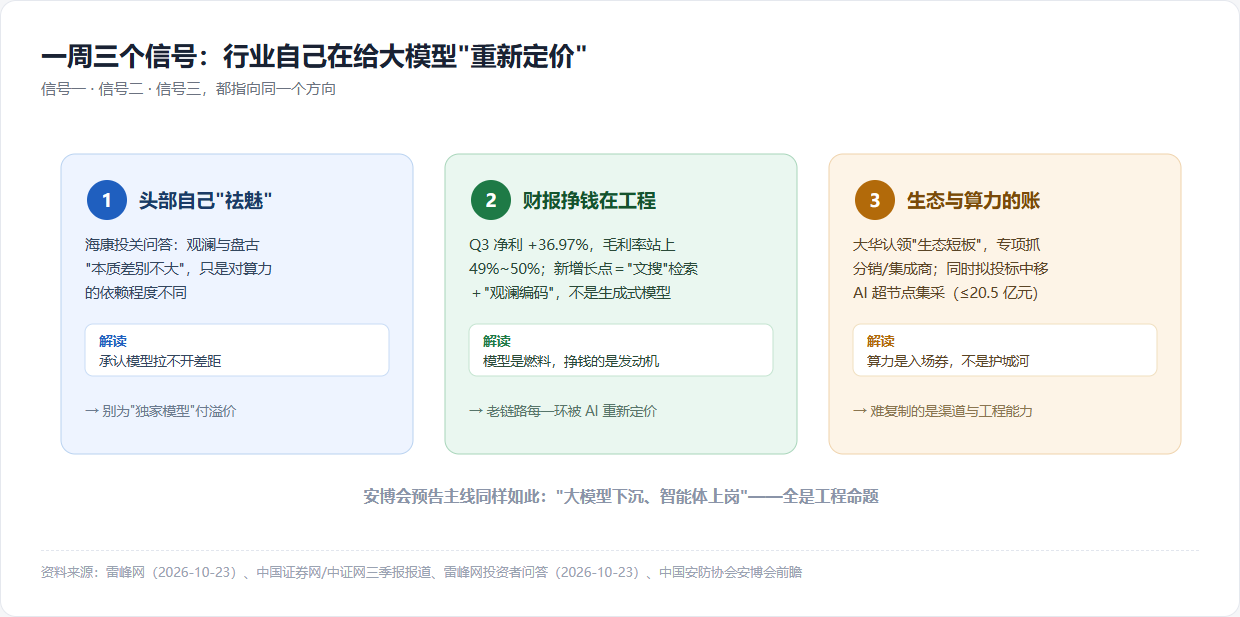Click the heading 头部自己"祛魅"
The height and width of the screenshot is (617, 1240).
206,201
